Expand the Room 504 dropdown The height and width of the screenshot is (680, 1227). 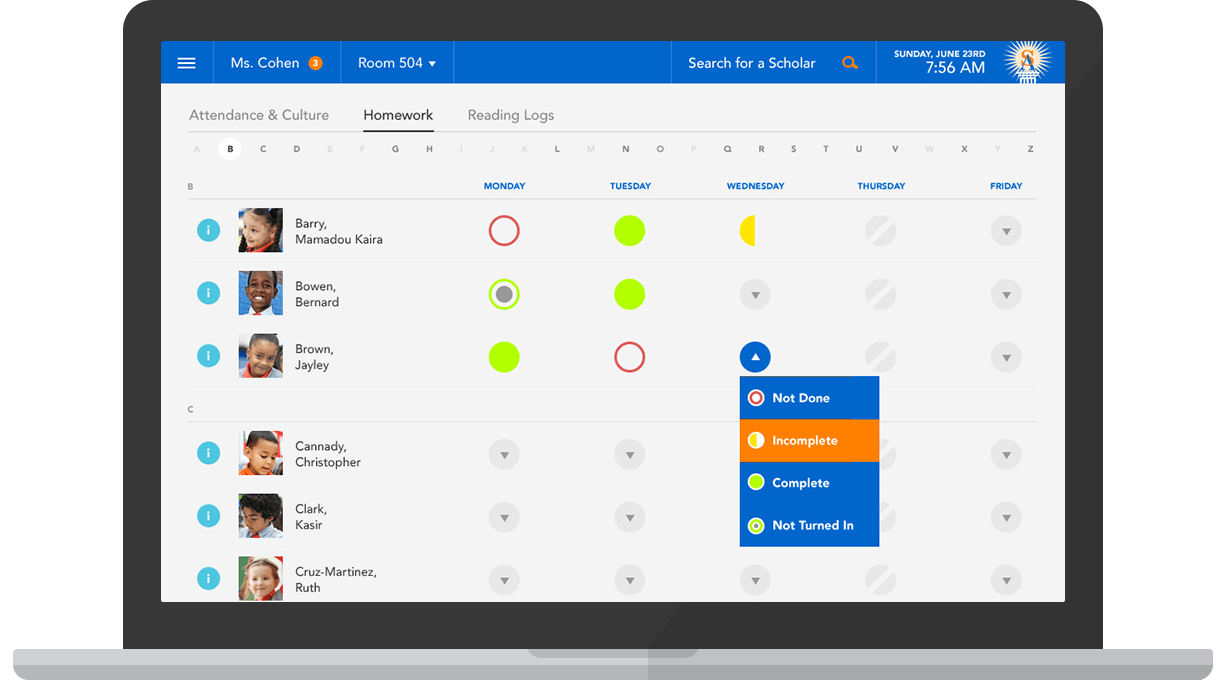[397, 63]
